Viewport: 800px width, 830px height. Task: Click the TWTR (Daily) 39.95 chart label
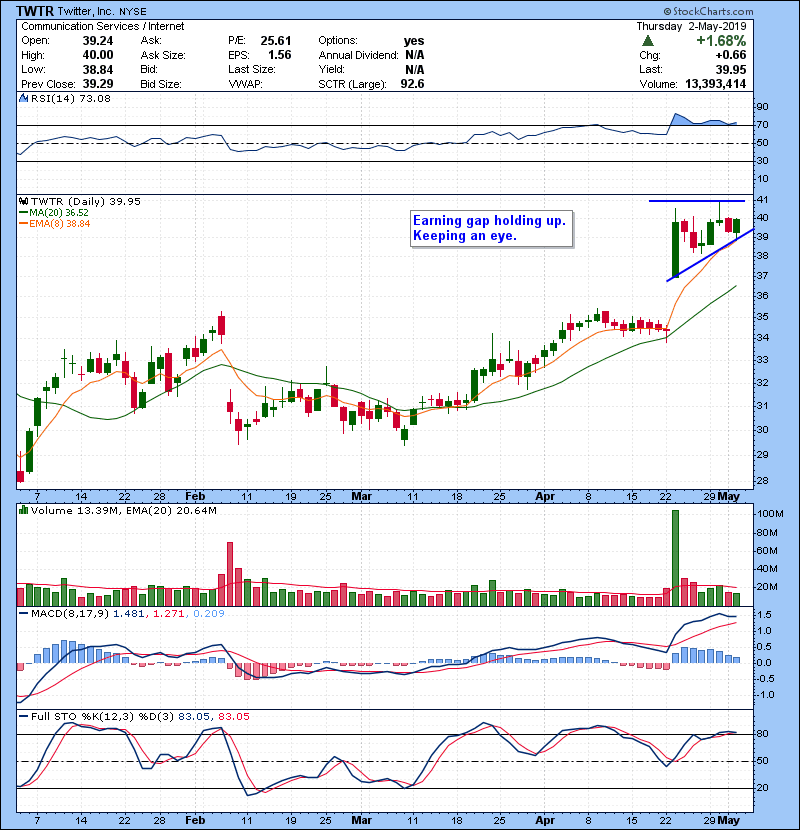pyautogui.click(x=86, y=201)
